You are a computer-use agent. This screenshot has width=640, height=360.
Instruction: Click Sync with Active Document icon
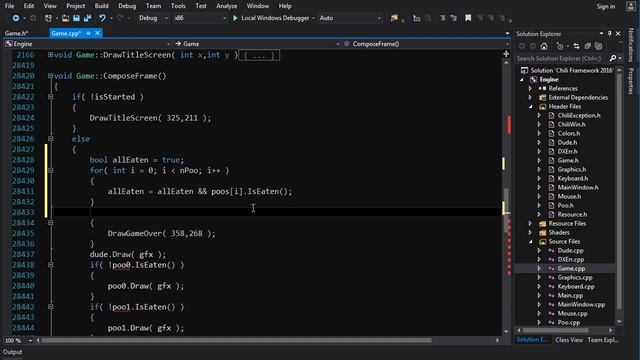pos(576,46)
